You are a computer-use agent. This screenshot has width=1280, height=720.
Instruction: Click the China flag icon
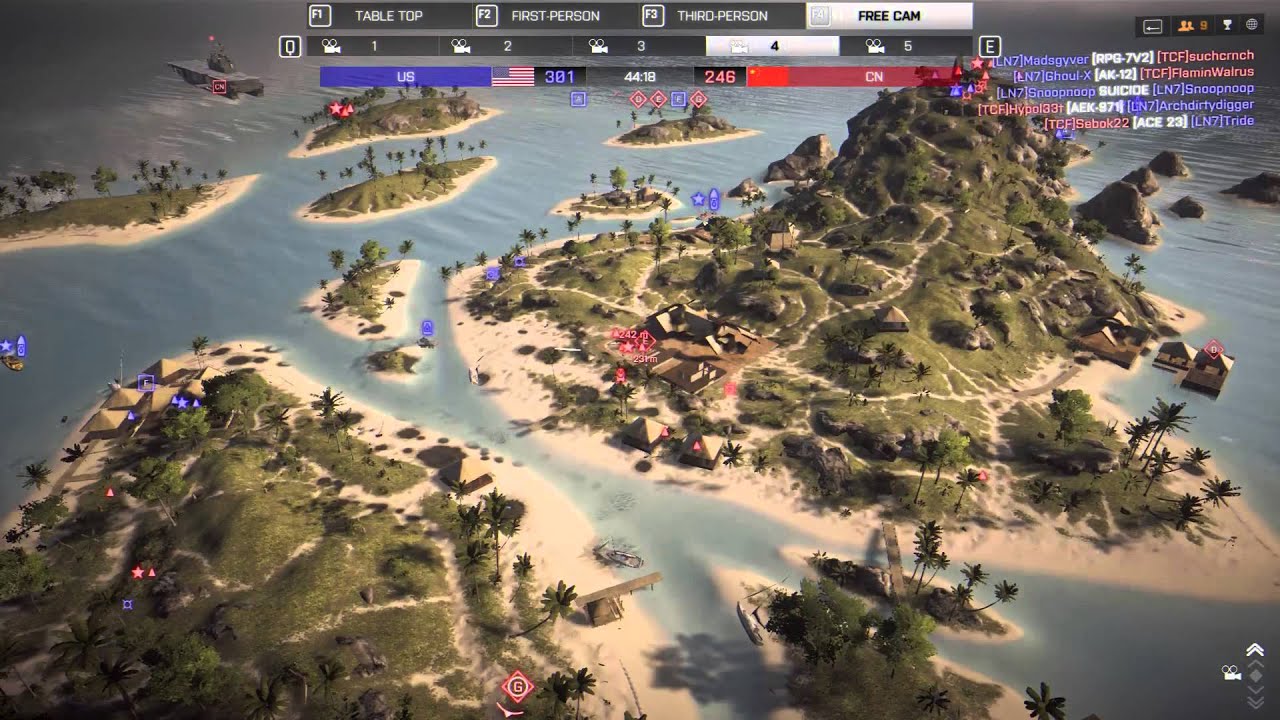pyautogui.click(x=768, y=77)
